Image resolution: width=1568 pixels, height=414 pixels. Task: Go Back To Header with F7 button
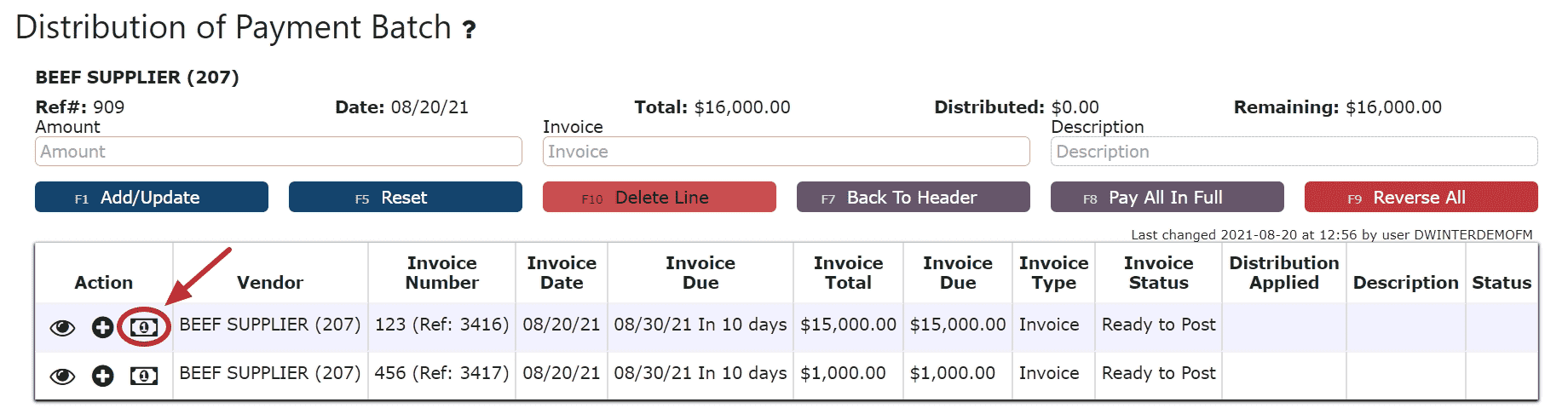pyautogui.click(x=913, y=198)
